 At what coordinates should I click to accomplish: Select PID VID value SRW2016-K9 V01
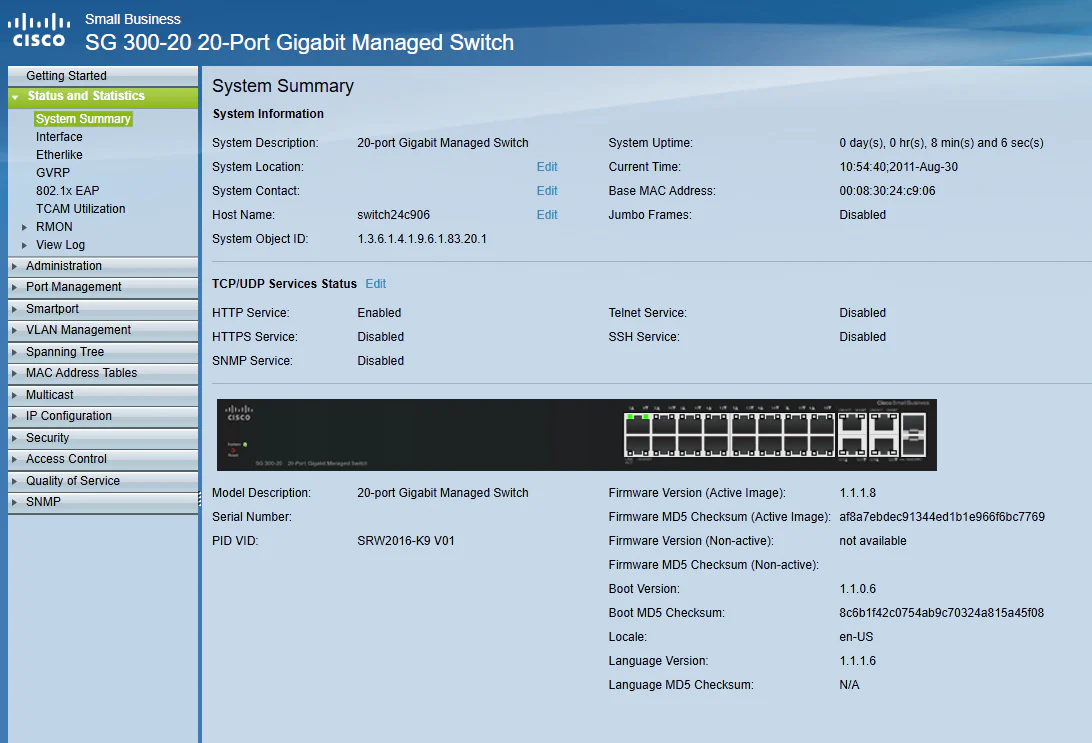click(x=405, y=541)
